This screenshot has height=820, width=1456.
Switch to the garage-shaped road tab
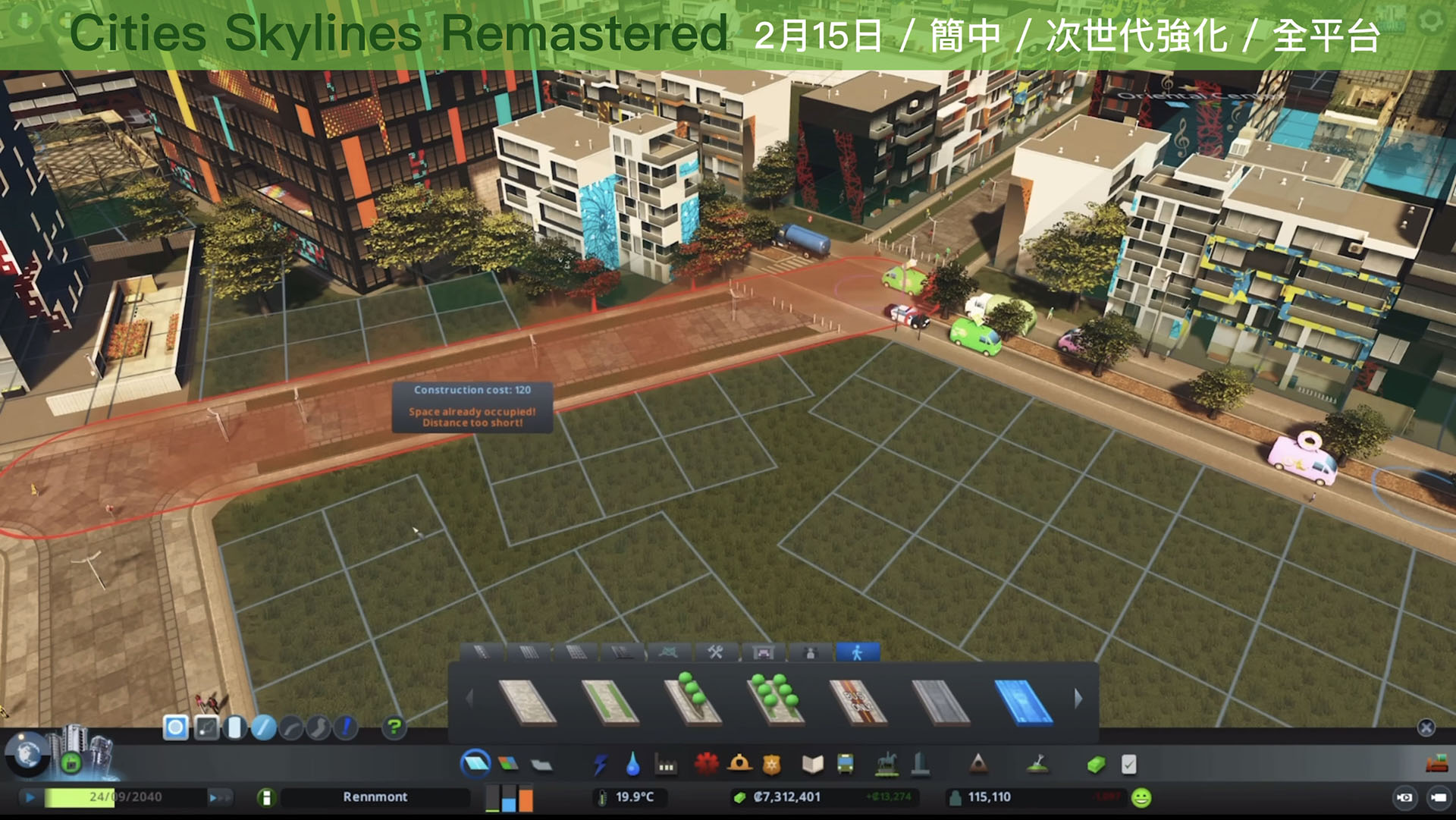763,652
